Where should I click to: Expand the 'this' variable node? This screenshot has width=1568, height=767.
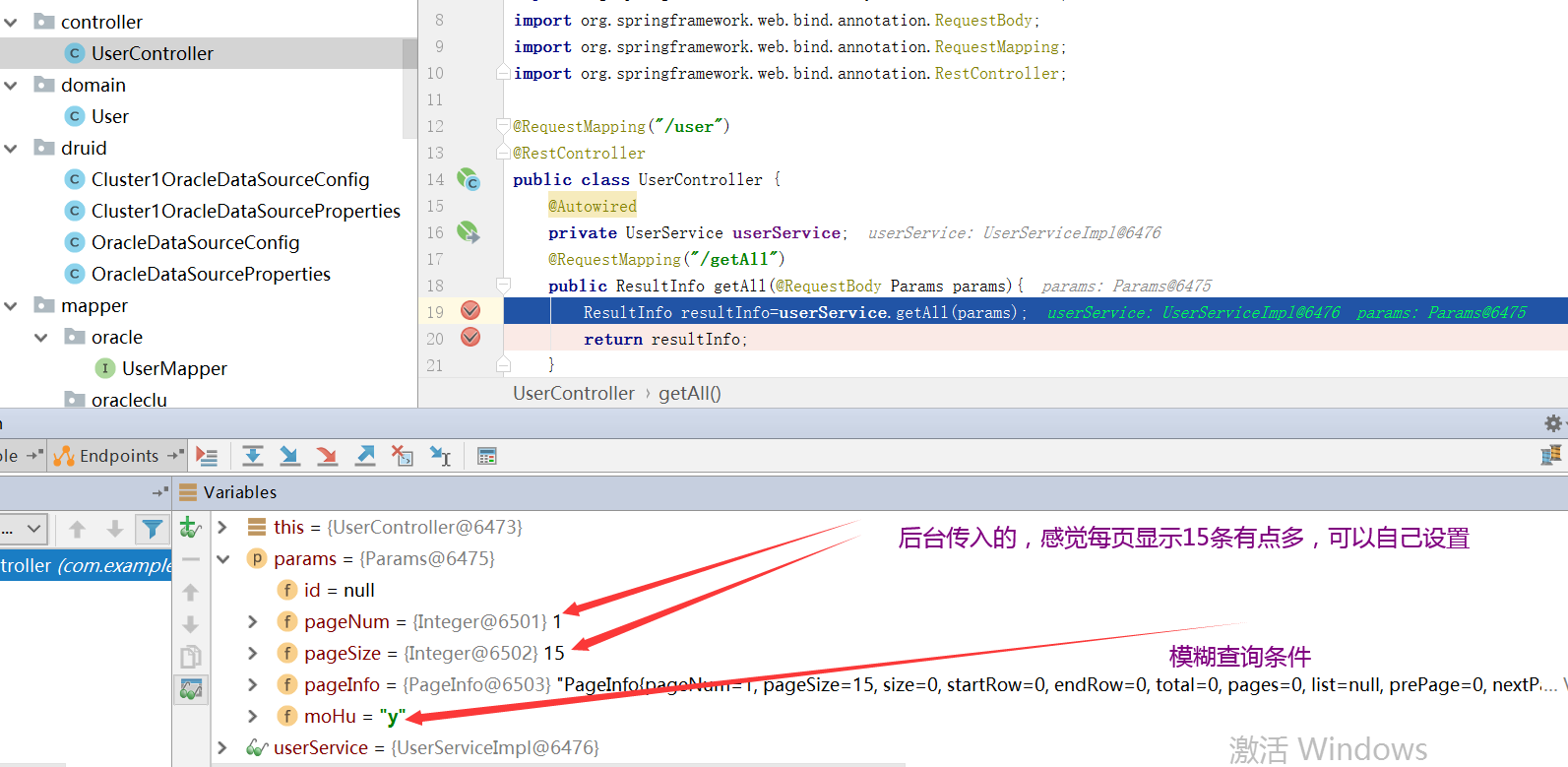click(223, 527)
